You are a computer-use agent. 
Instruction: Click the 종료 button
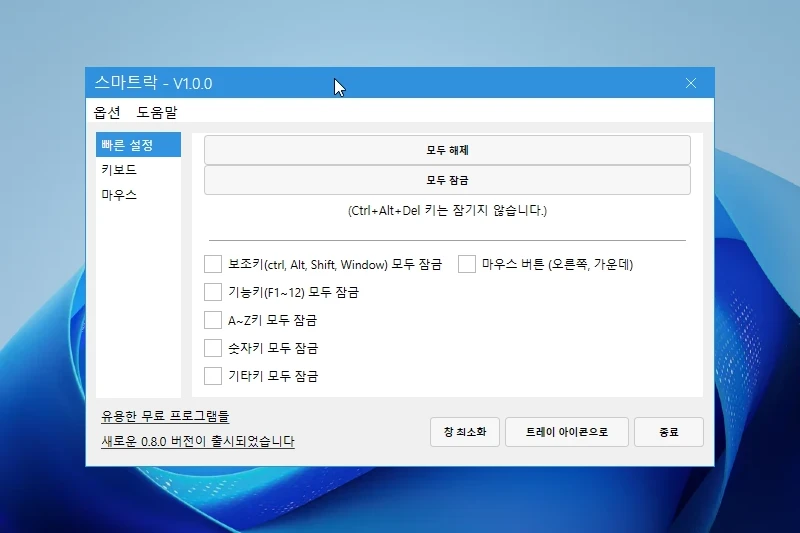click(x=669, y=432)
